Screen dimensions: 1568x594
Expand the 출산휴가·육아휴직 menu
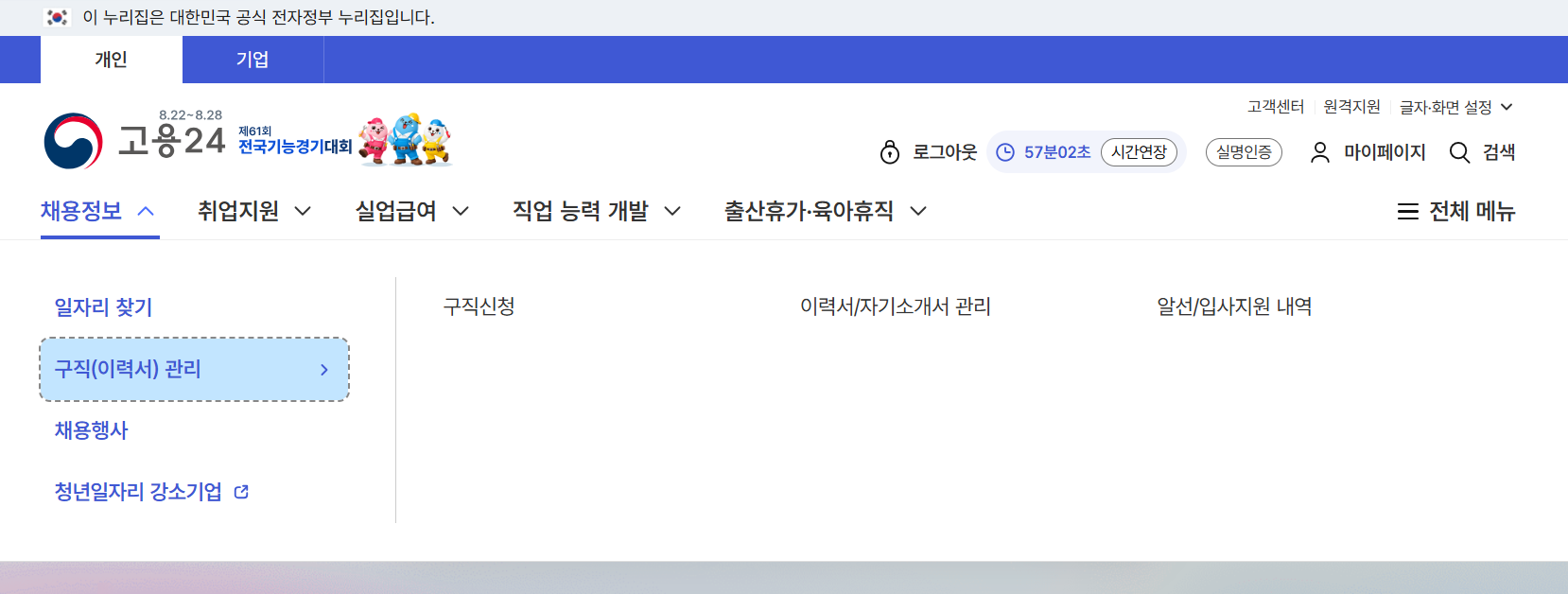pos(826,211)
